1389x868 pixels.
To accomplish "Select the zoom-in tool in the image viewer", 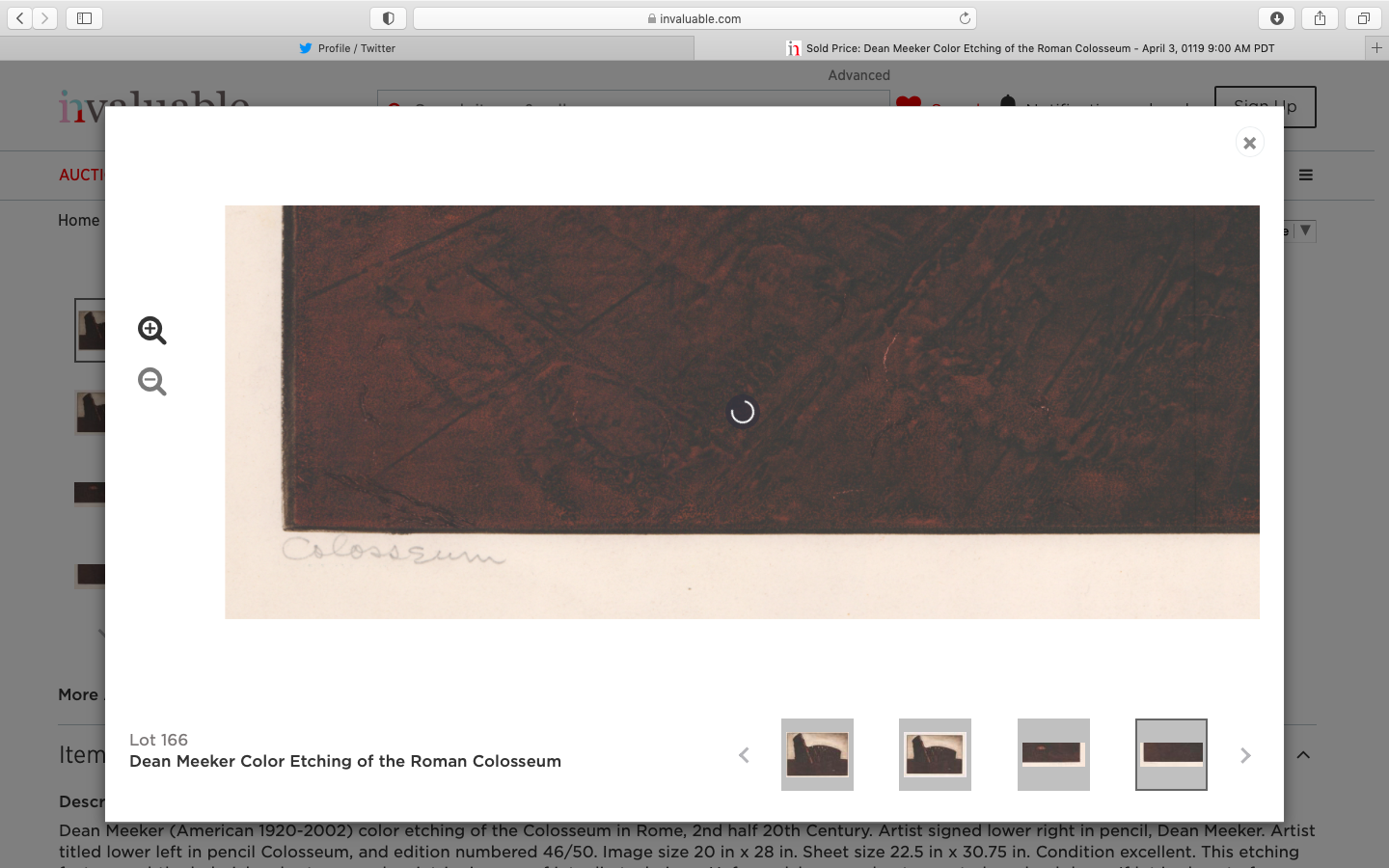I will click(x=151, y=330).
